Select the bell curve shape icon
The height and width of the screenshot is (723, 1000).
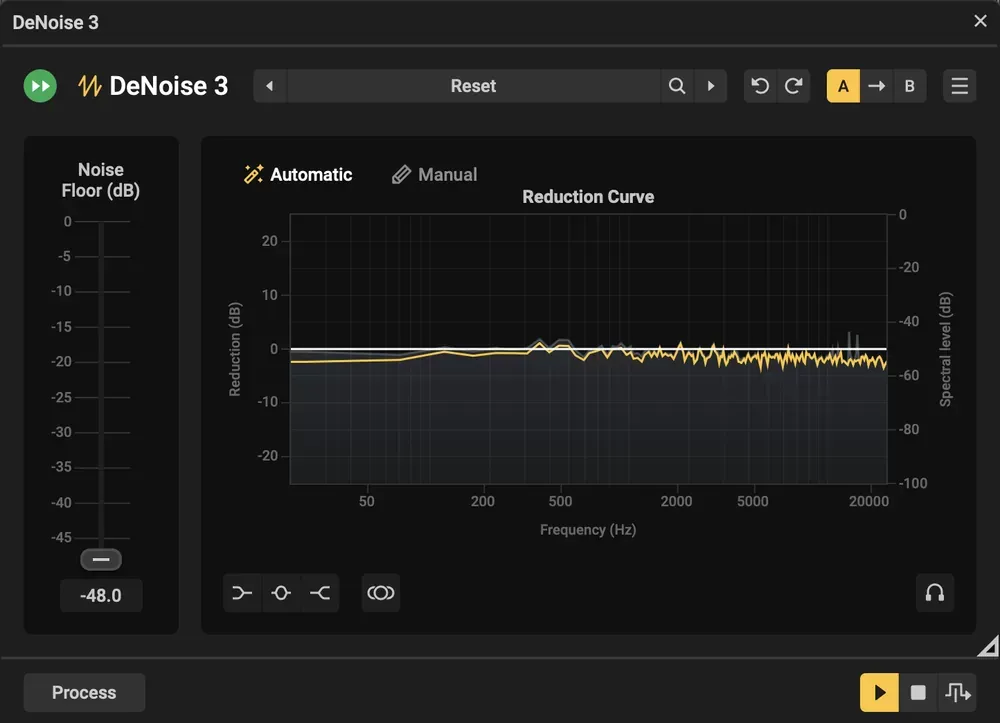281,593
